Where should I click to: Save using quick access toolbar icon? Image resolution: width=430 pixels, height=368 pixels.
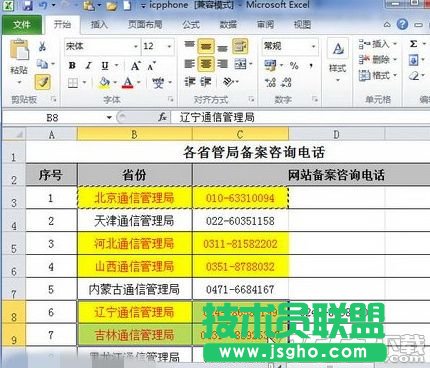[x=28, y=5]
